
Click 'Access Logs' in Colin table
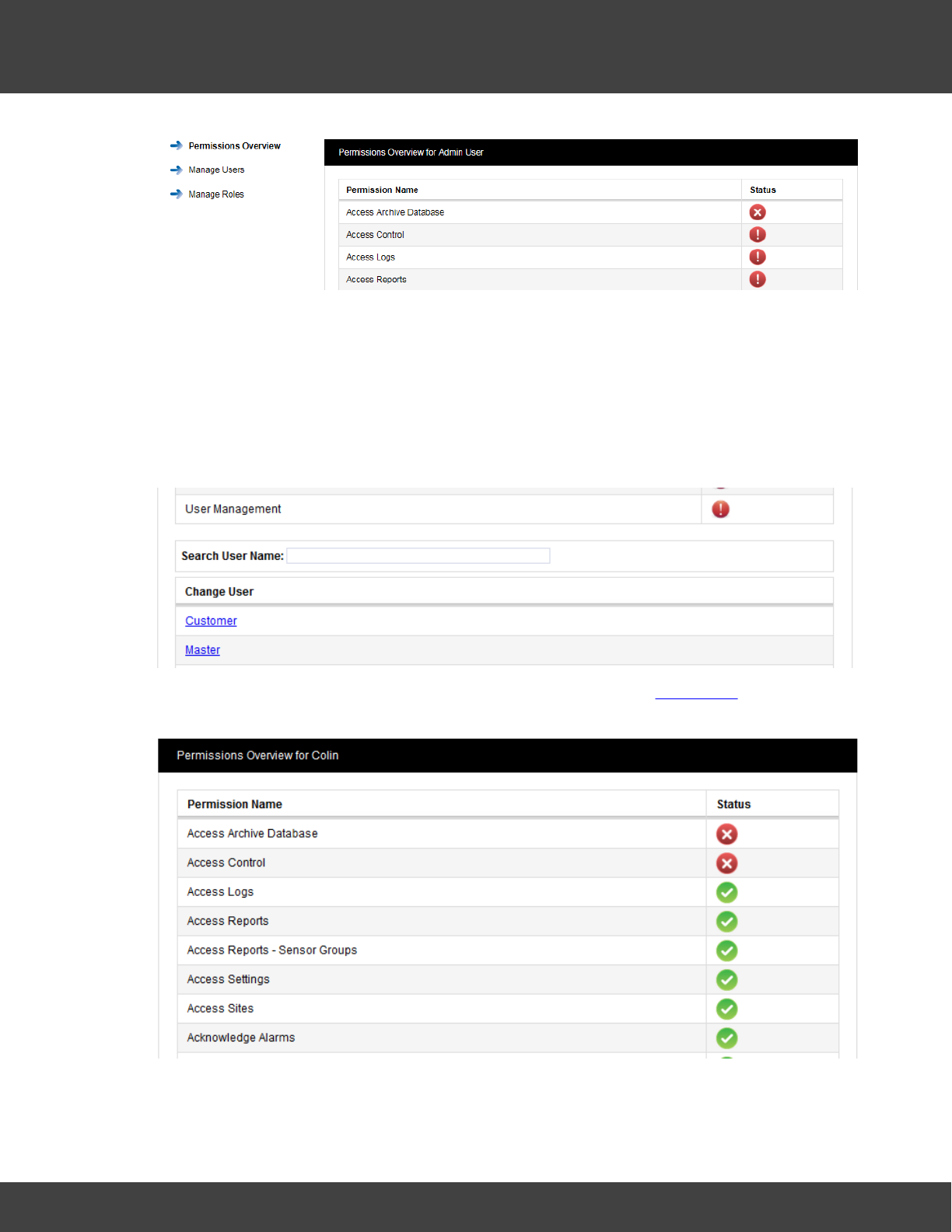[x=220, y=892]
